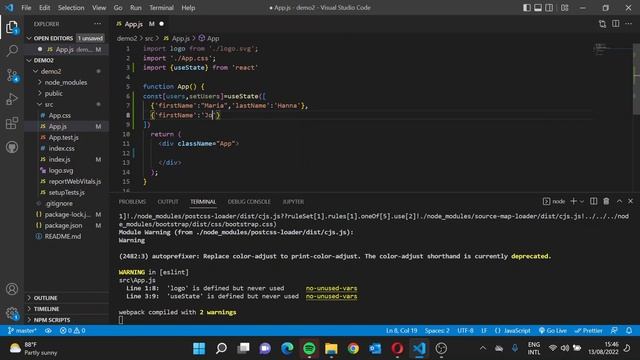Open Run and Debug view
This screenshot has width=640, height=360.
click(12, 99)
